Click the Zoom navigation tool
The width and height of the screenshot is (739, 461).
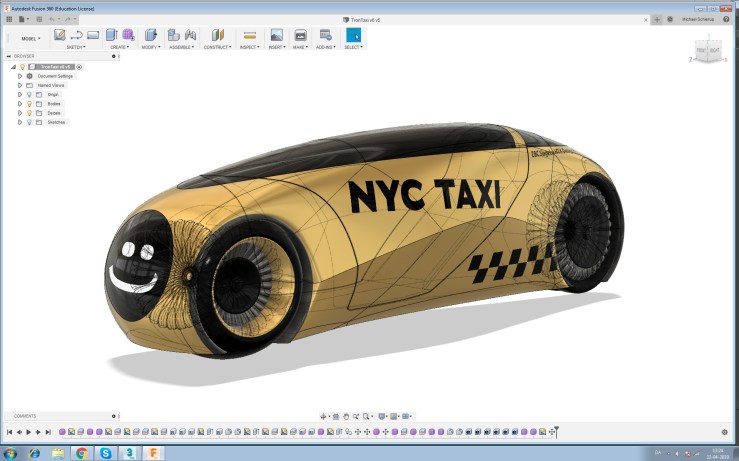(356, 416)
